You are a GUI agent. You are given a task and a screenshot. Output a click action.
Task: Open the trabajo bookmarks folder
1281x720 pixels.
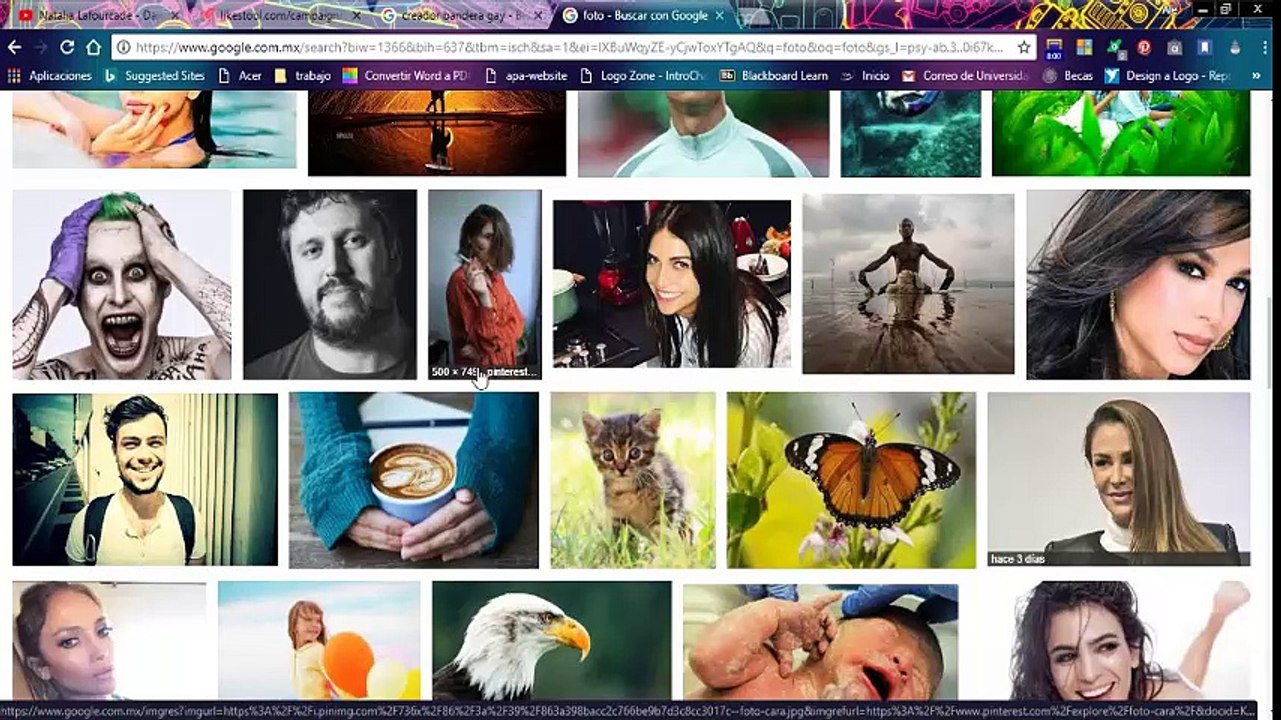(302, 76)
